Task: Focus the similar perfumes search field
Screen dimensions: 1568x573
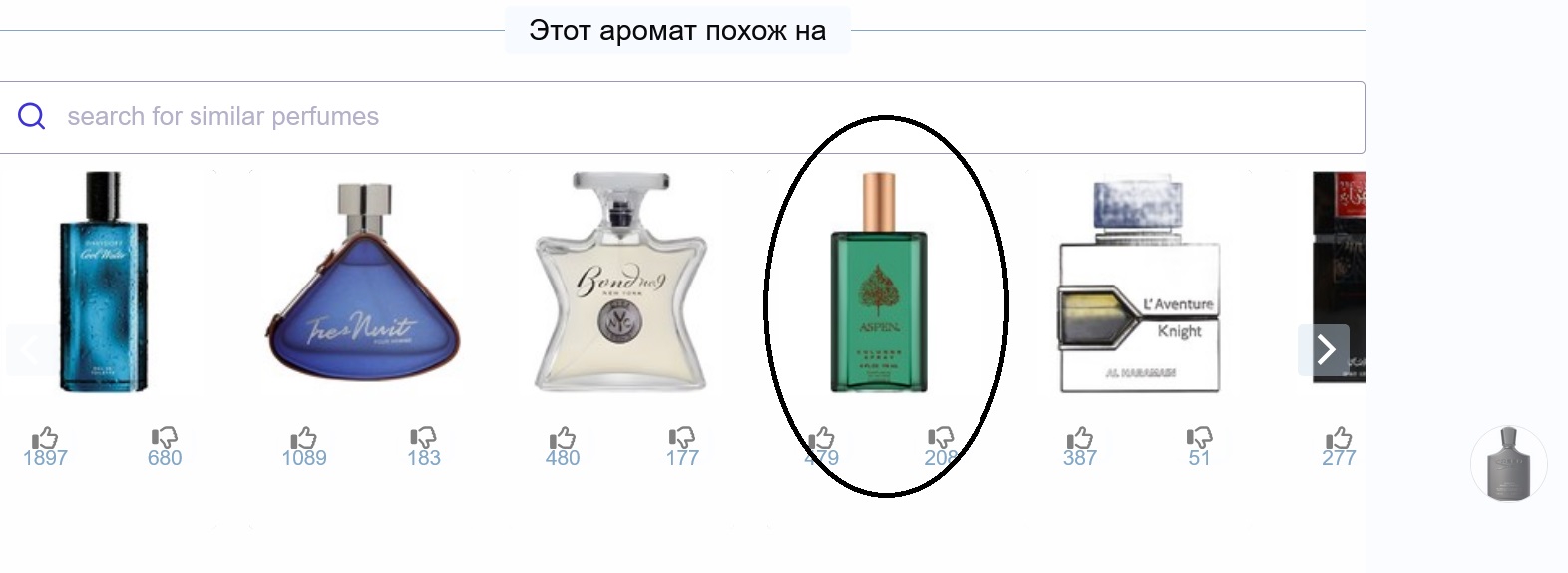Action: tap(682, 117)
